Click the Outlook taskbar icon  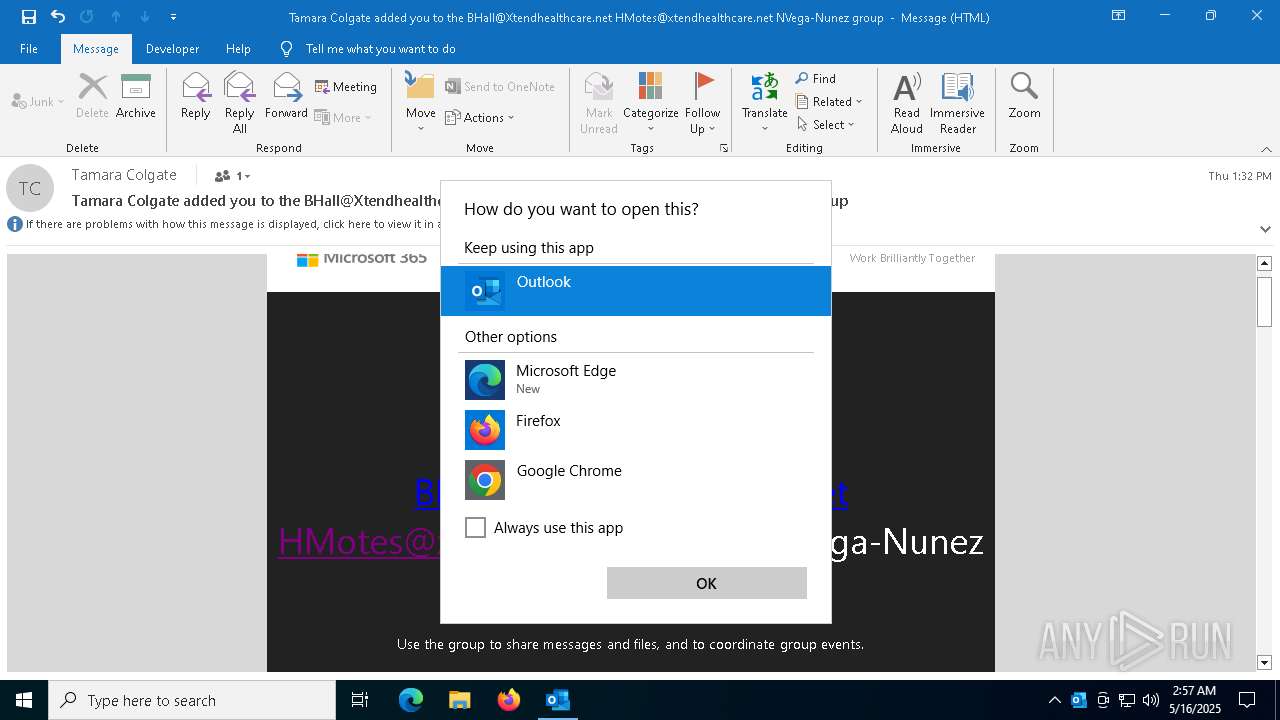(558, 700)
